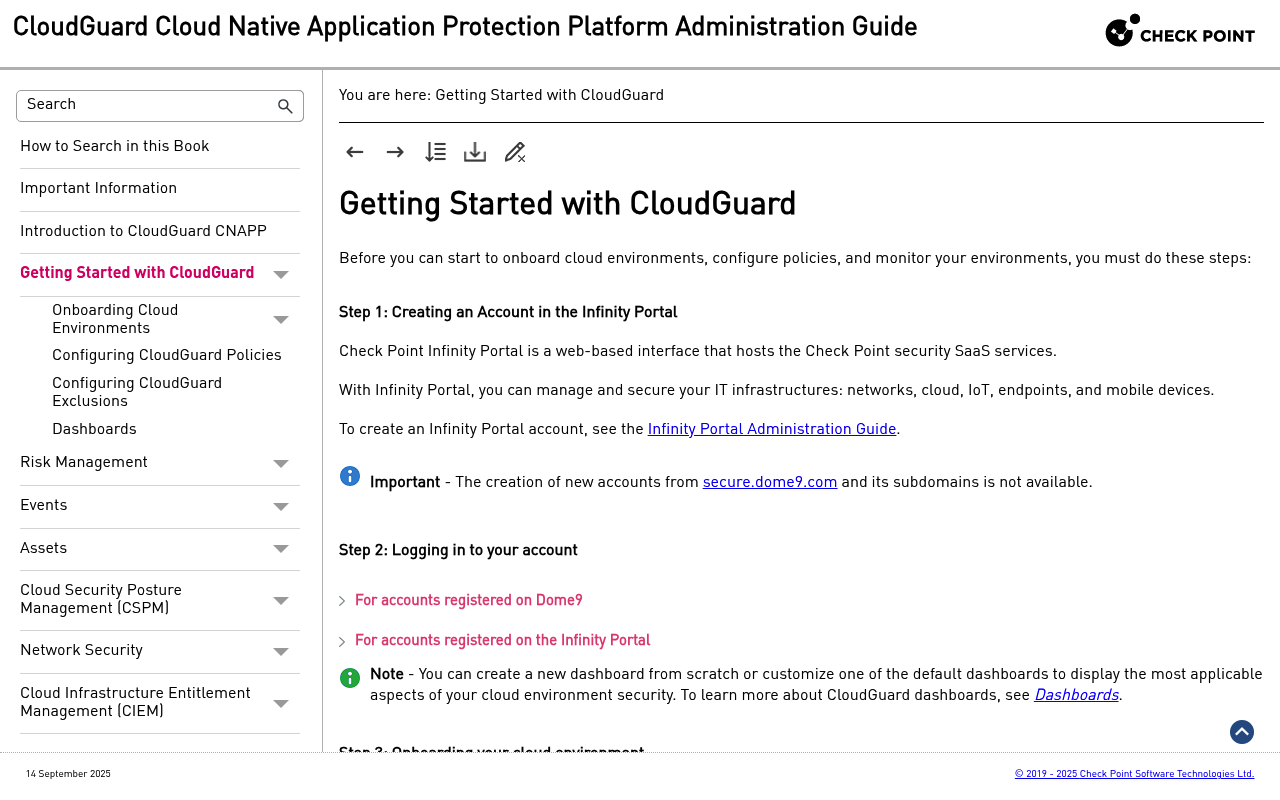1280x800 pixels.
Task: Expand Cloud Security Posture Management arrow
Action: [x=281, y=601]
